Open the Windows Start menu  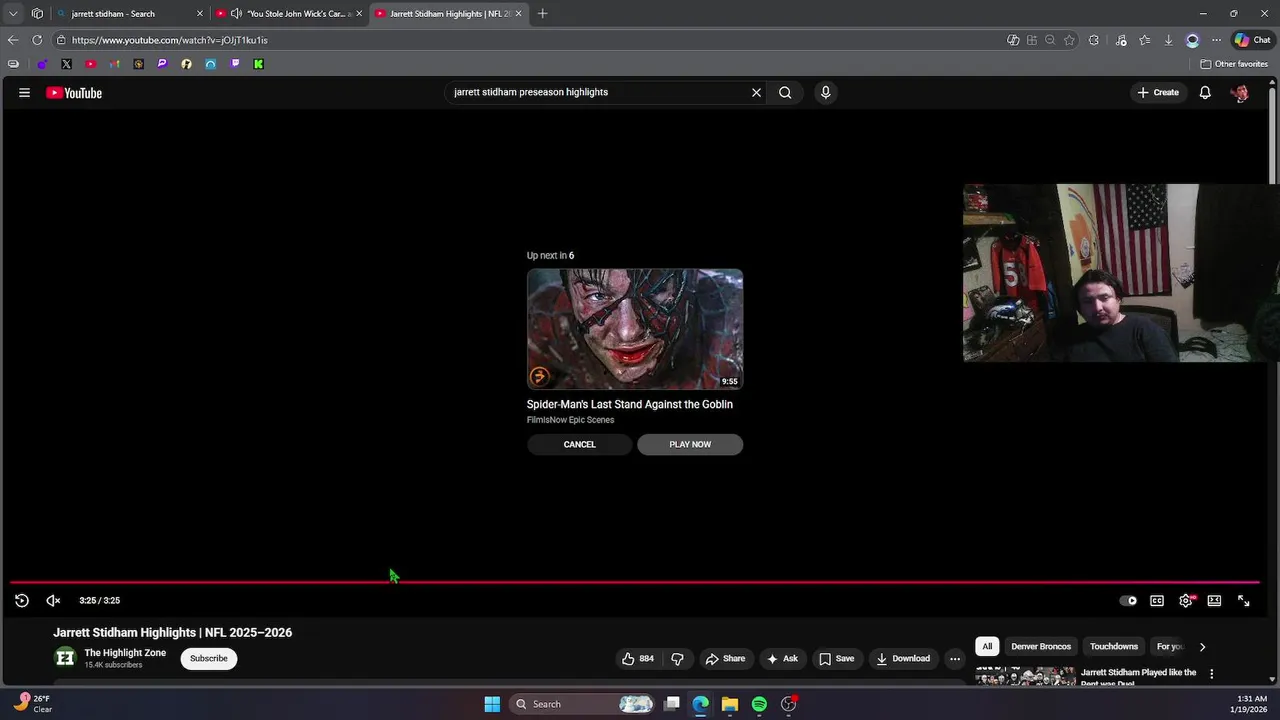[492, 704]
